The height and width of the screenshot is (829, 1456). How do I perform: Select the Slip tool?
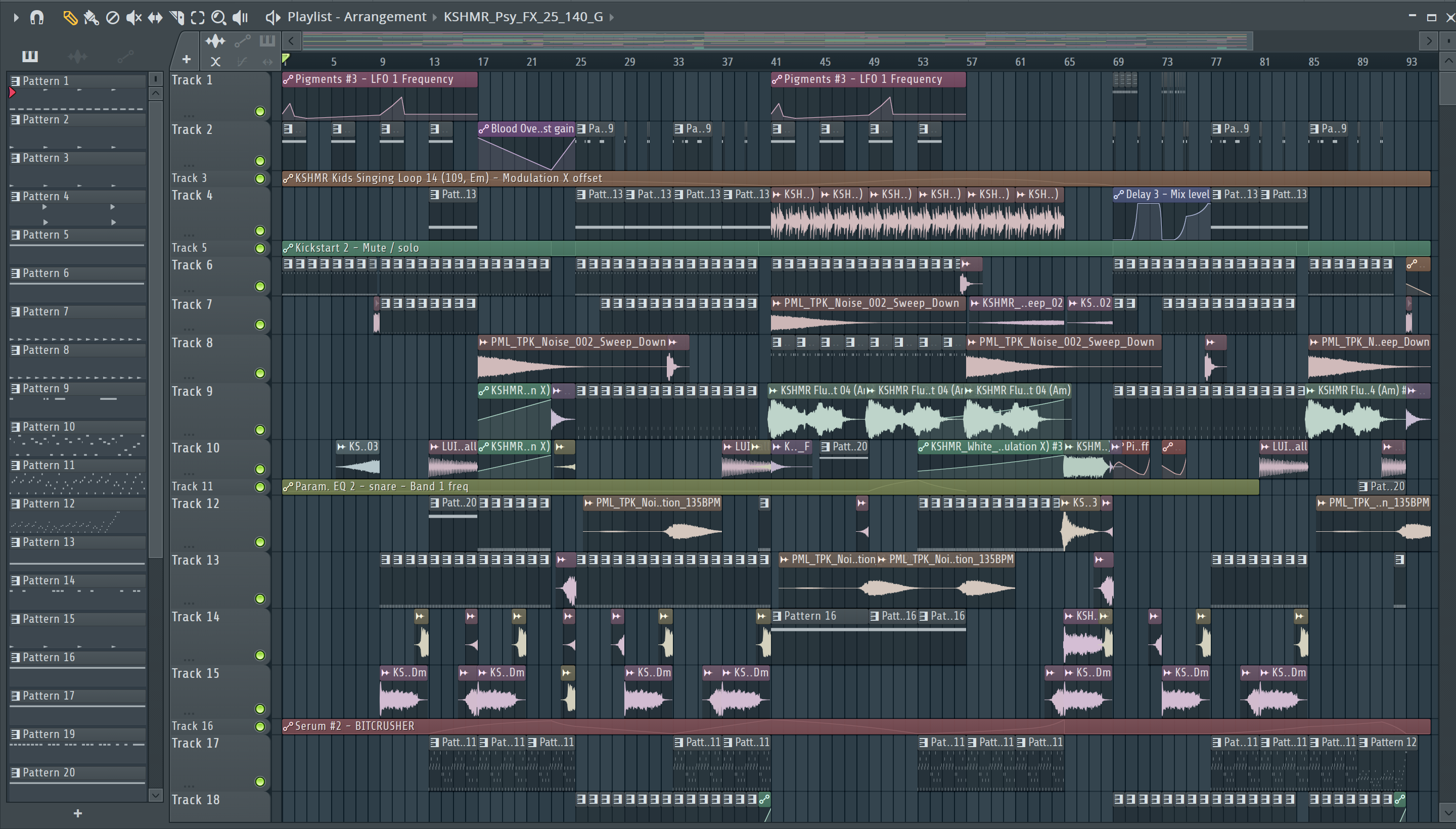coord(155,18)
